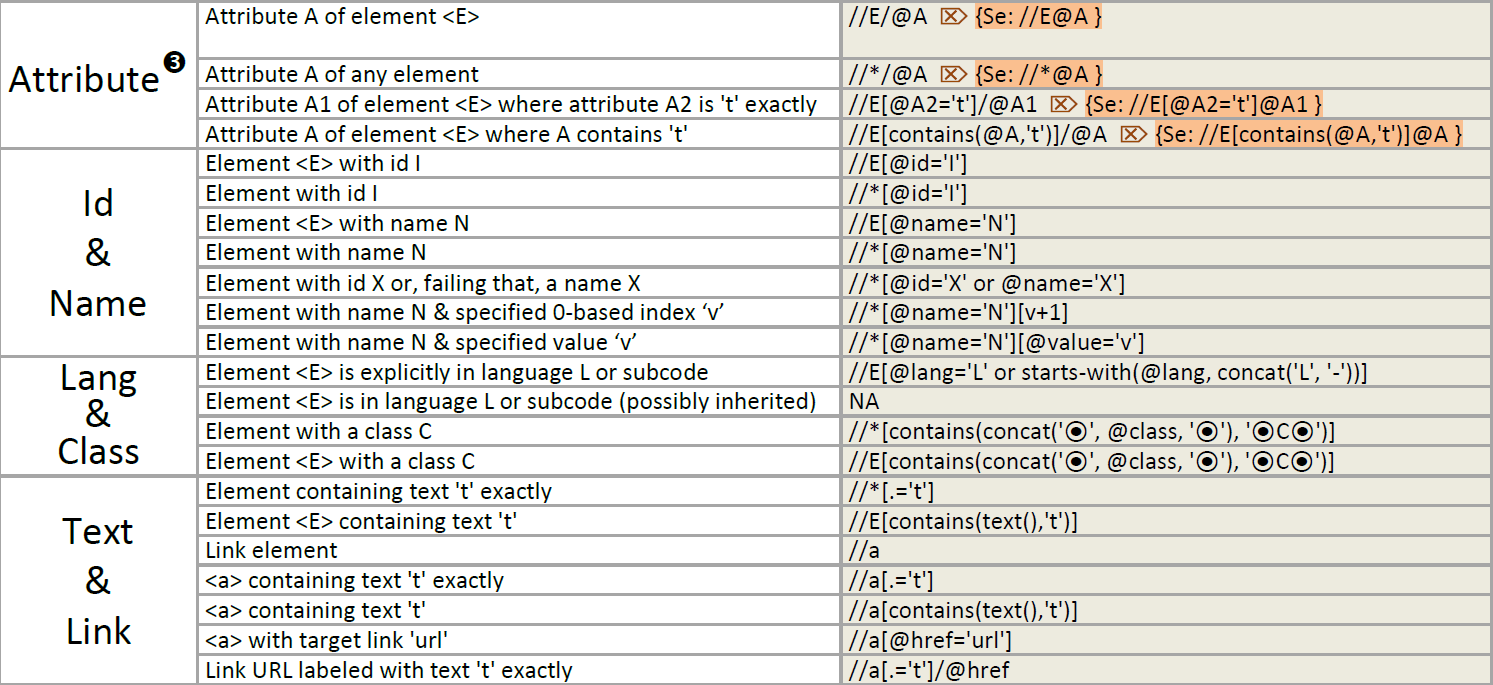The height and width of the screenshot is (685, 1493).
Task: Click the arrow icon after //E/@A
Action: point(952,17)
